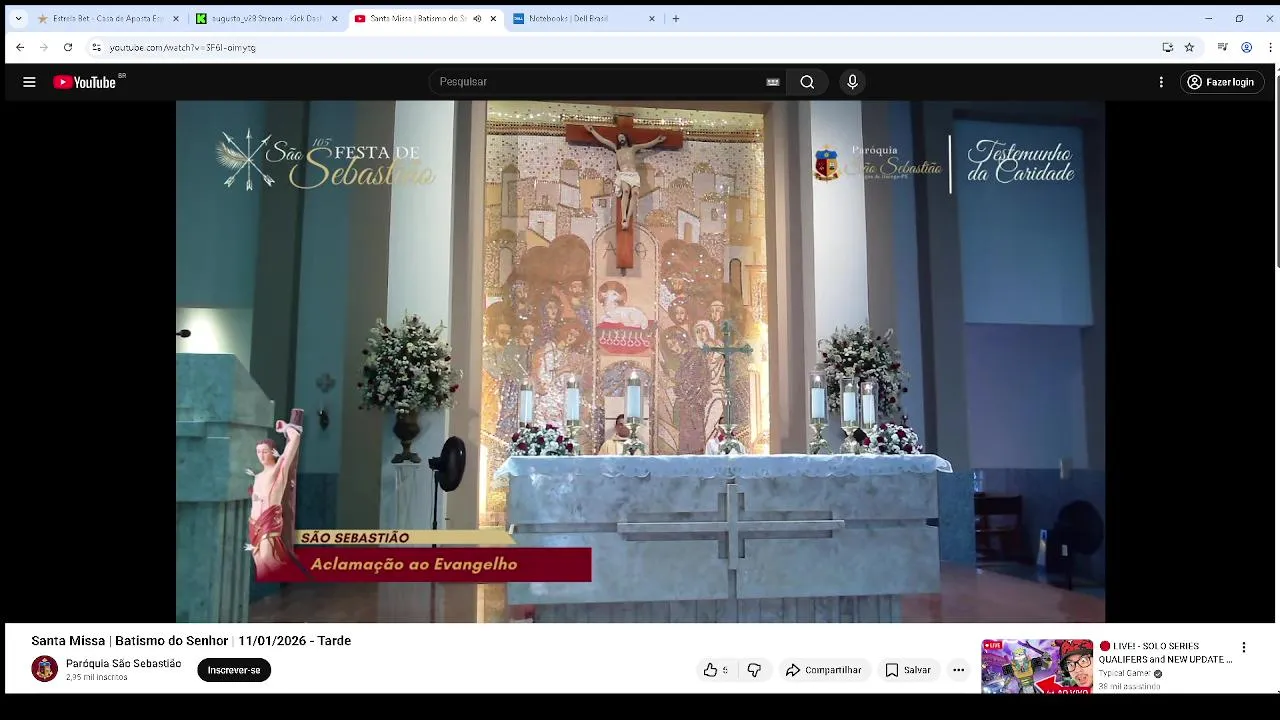
Task: View site information icon in address bar
Action: 96,47
